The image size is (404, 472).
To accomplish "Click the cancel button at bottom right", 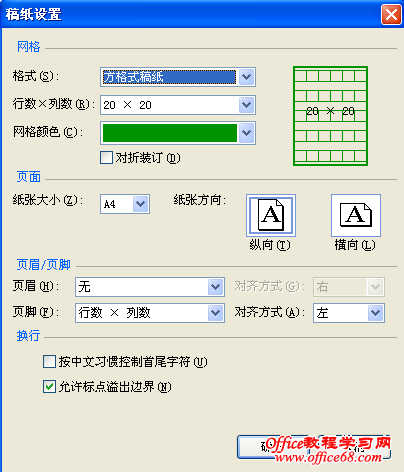I will (x=354, y=447).
